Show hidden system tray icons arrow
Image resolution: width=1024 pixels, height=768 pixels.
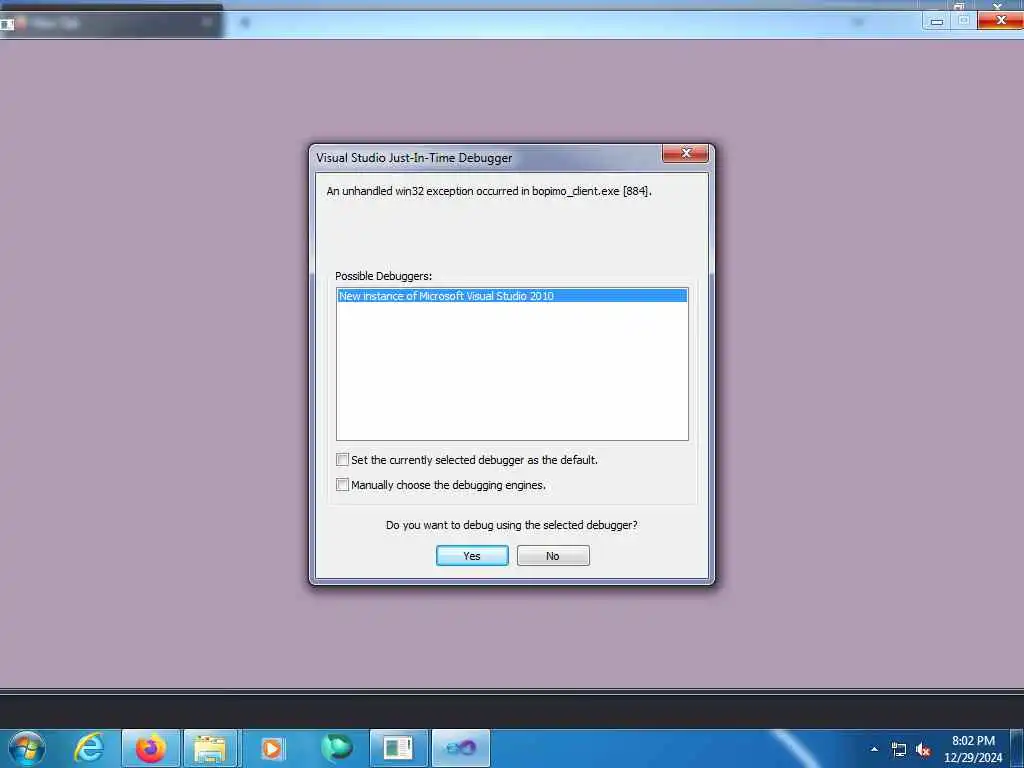tap(874, 749)
